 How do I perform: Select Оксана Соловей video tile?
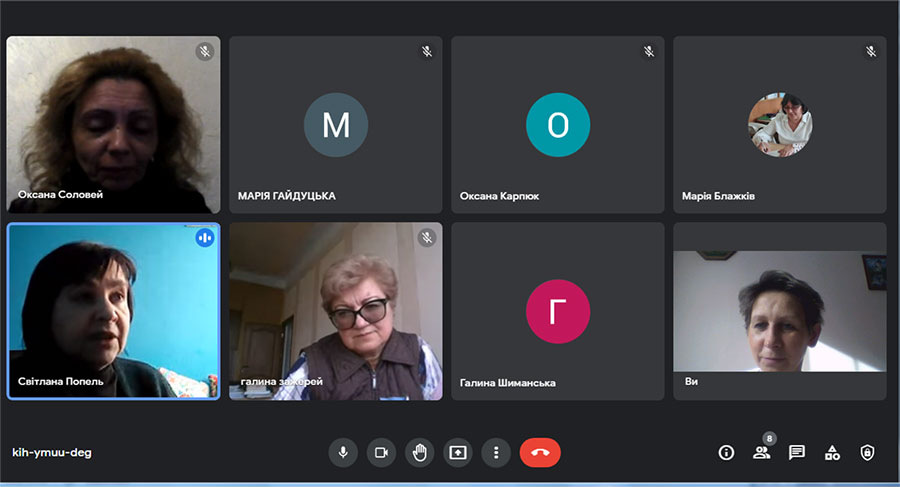click(113, 125)
